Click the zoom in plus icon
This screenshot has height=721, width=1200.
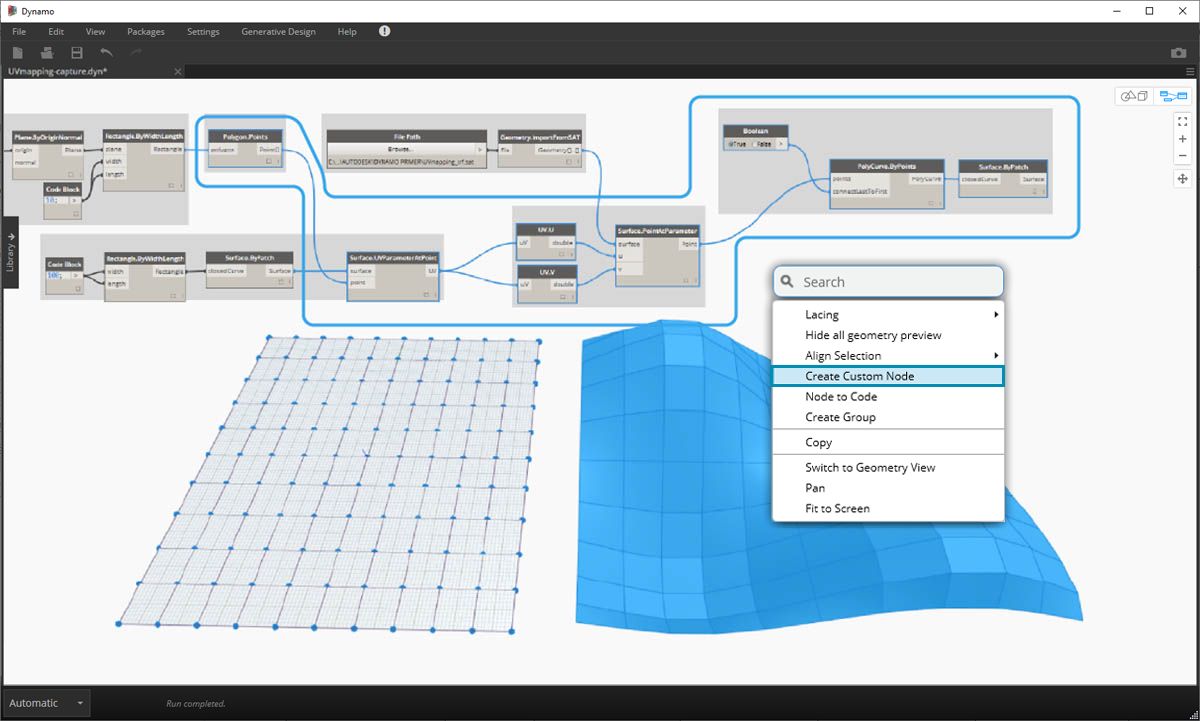click(1182, 139)
